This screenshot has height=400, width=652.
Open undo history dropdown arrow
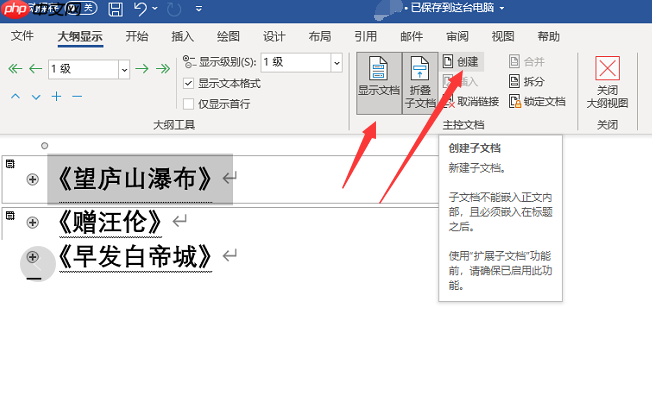point(155,8)
